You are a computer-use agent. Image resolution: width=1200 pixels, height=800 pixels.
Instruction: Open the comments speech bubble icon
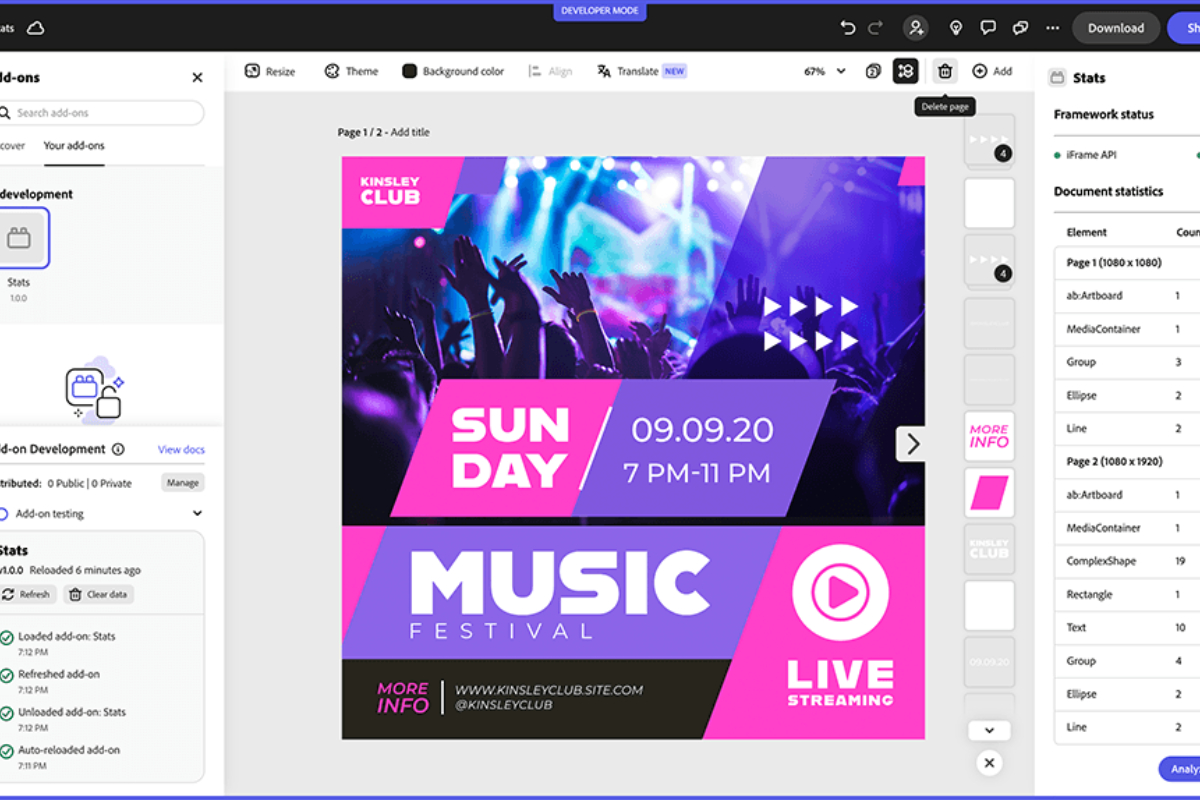coord(988,28)
